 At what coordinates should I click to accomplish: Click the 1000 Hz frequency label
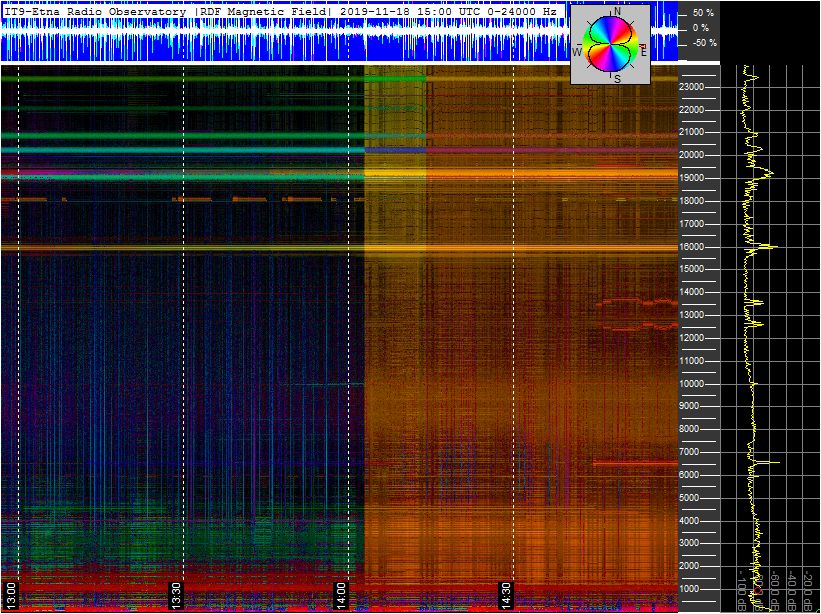click(691, 589)
